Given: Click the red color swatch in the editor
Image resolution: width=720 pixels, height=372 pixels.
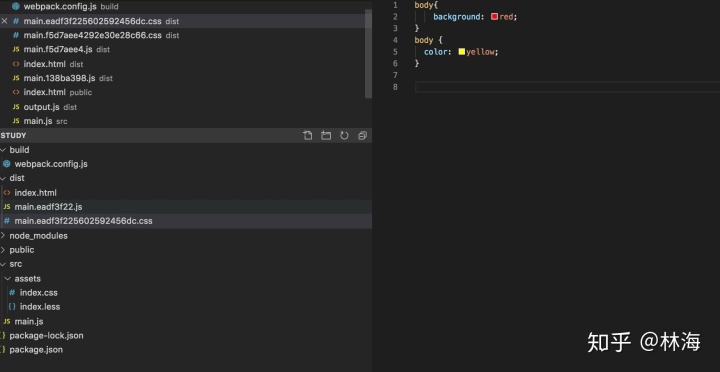Looking at the screenshot, I should click(x=494, y=17).
